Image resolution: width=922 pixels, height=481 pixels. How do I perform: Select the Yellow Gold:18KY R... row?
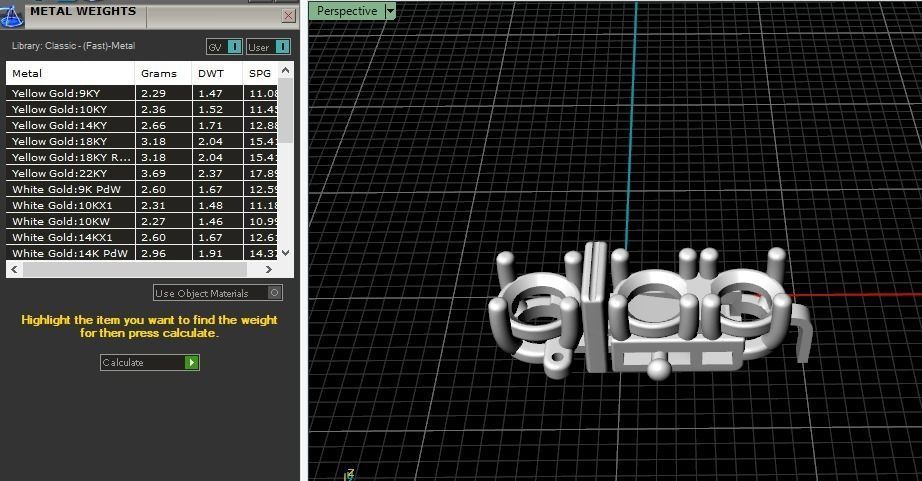[x=142, y=157]
